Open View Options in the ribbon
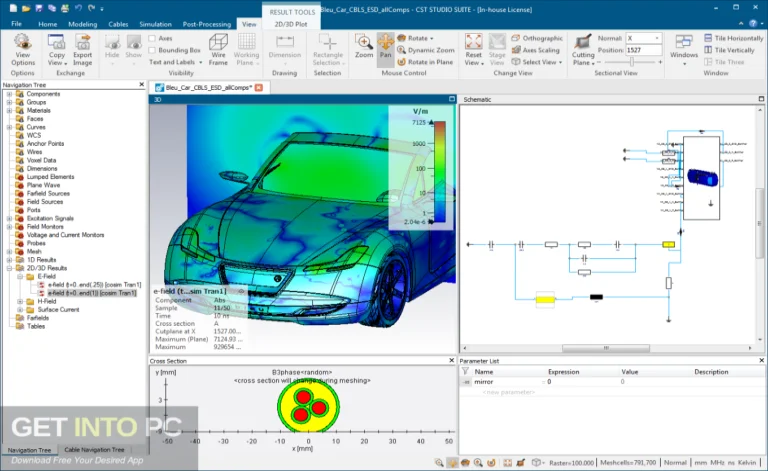768x471 pixels. tap(23, 49)
